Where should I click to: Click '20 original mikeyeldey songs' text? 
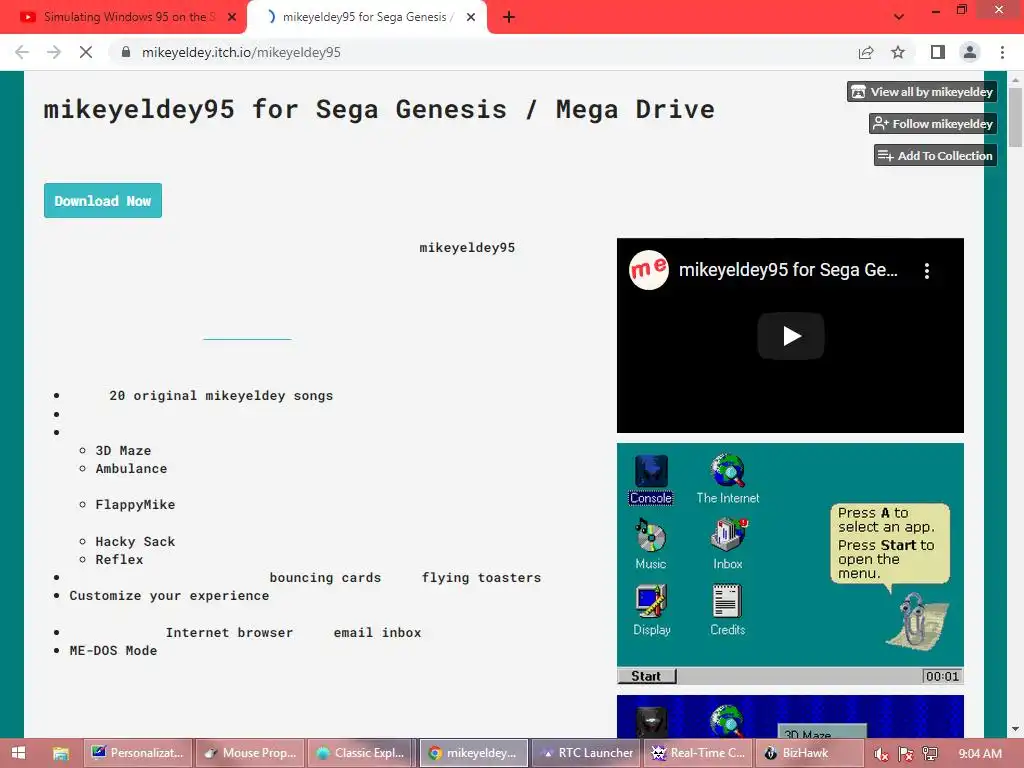tap(221, 396)
